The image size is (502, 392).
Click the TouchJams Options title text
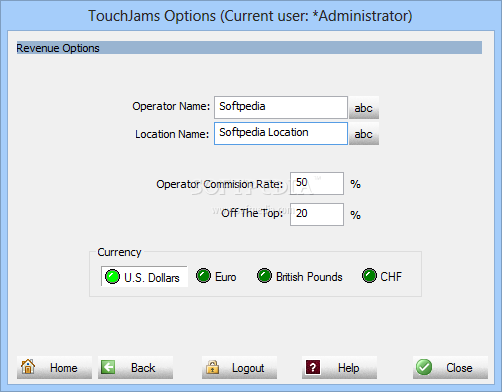[x=250, y=16]
